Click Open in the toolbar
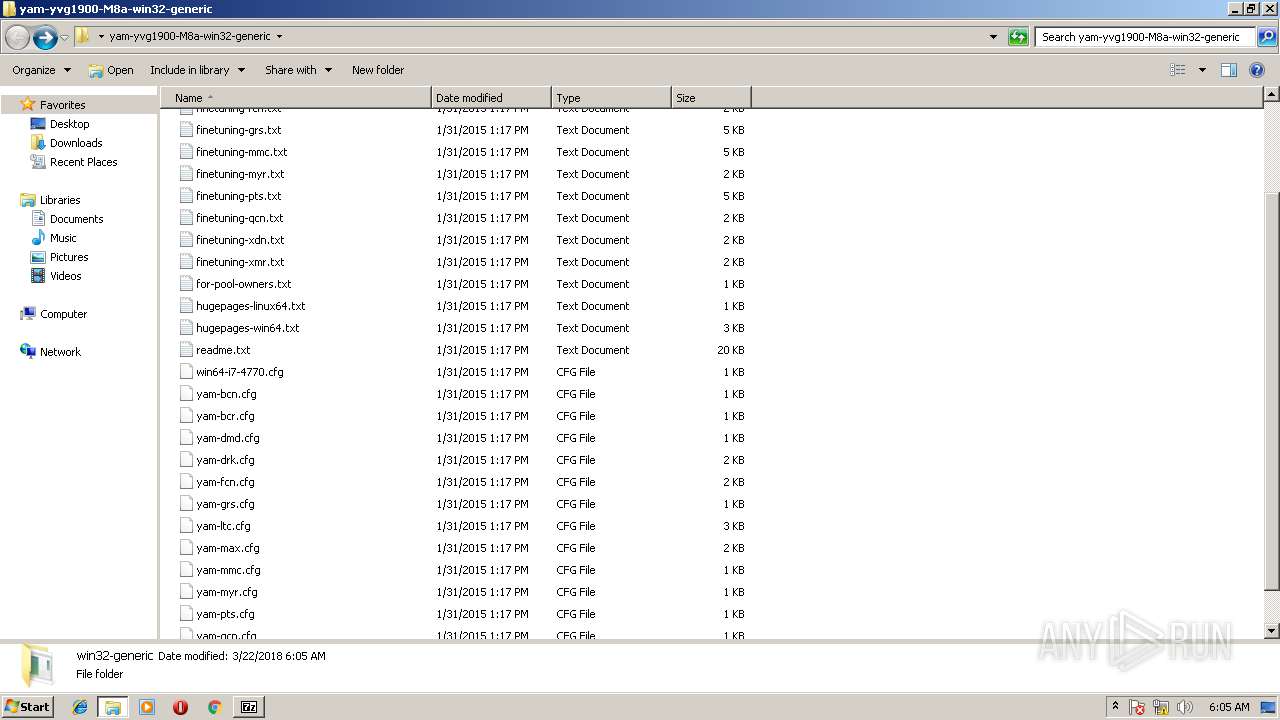Viewport: 1280px width, 720px height. pyautogui.click(x=111, y=70)
